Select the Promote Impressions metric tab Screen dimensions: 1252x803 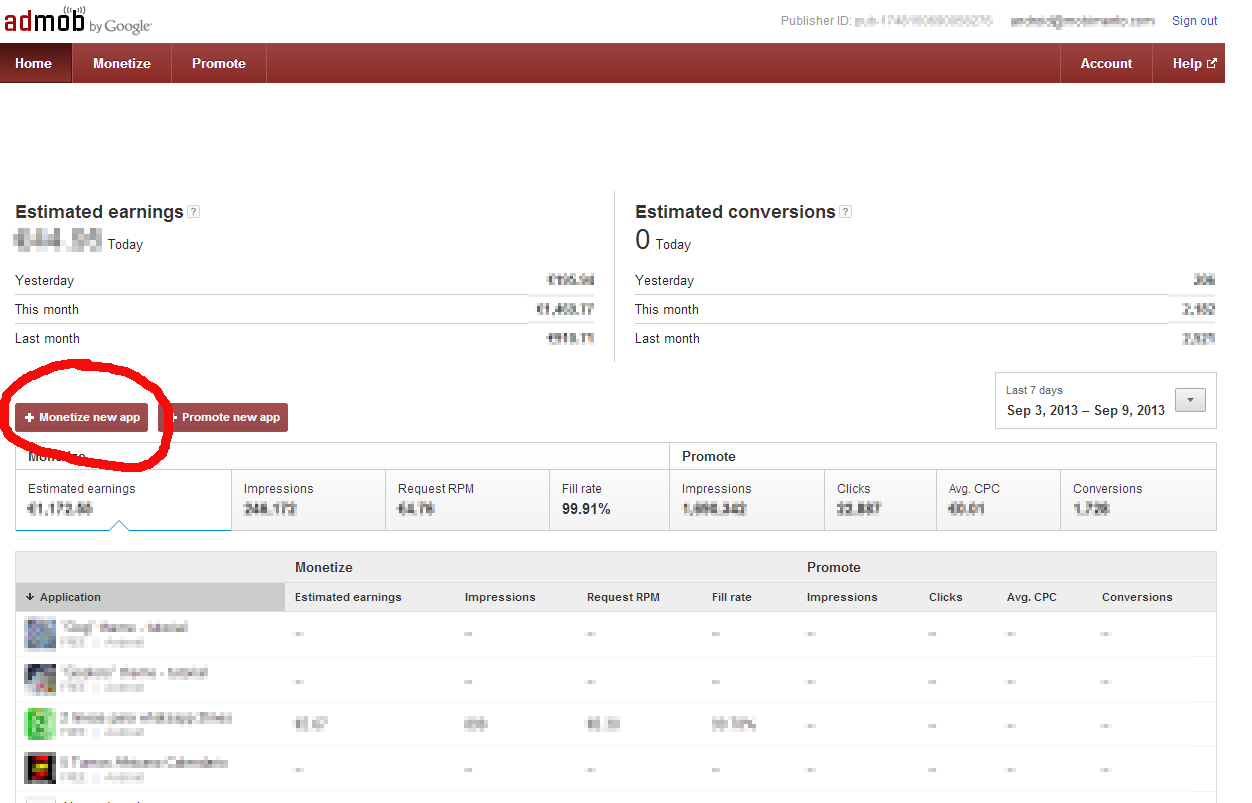[747, 500]
